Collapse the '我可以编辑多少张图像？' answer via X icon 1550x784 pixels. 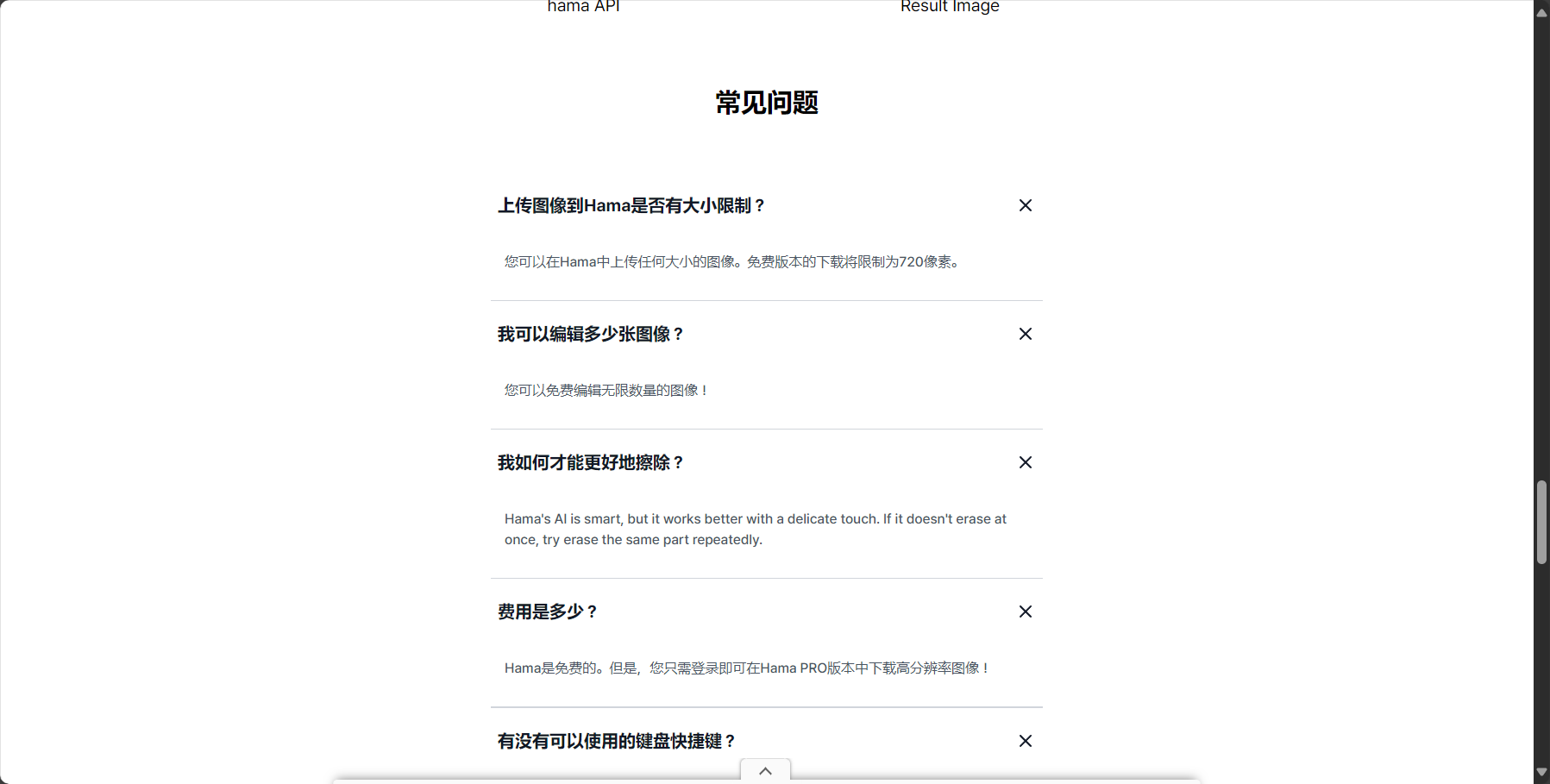(1026, 334)
